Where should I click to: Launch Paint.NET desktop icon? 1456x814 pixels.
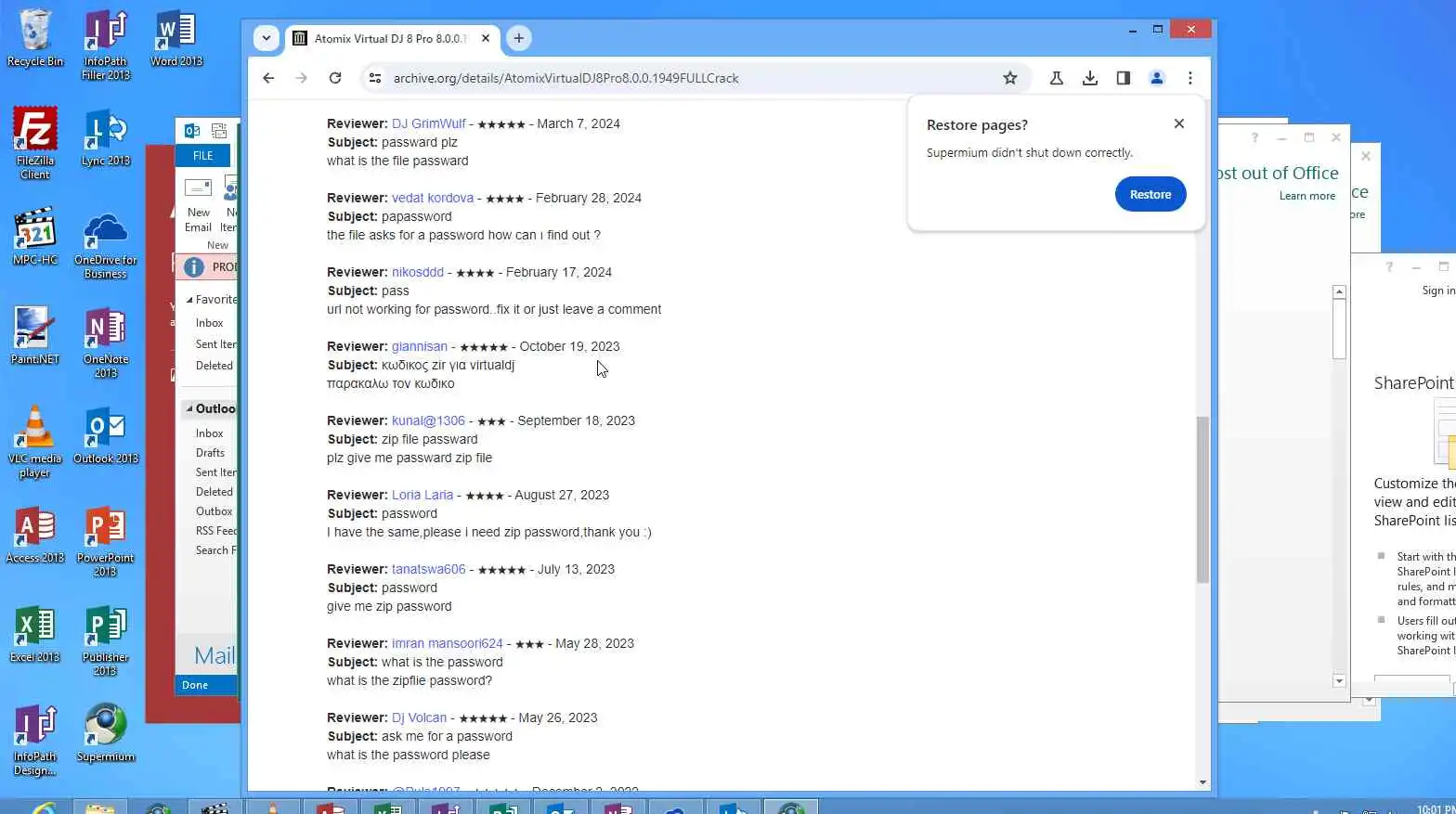pos(35,336)
